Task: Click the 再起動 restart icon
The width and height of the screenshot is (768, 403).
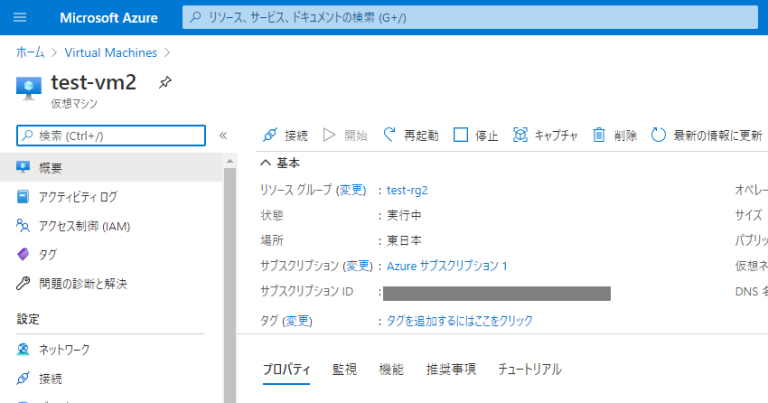Action: pyautogui.click(x=389, y=135)
